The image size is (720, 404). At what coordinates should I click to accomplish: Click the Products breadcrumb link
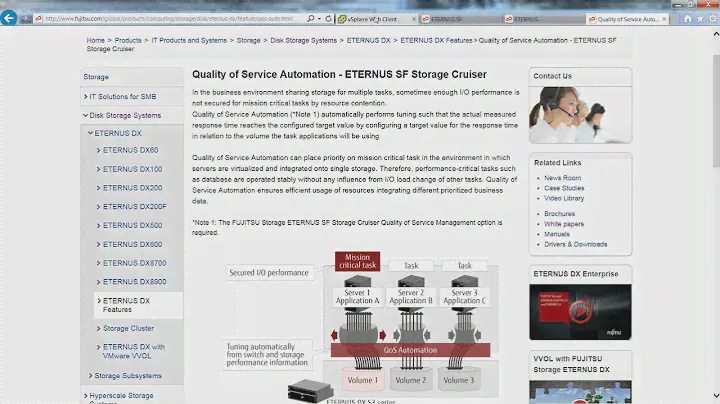pos(127,41)
